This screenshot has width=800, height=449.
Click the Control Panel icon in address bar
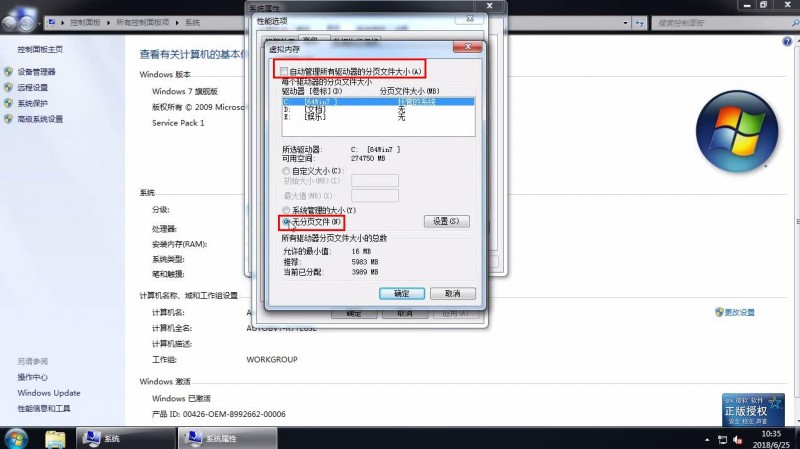pyautogui.click(x=52, y=22)
